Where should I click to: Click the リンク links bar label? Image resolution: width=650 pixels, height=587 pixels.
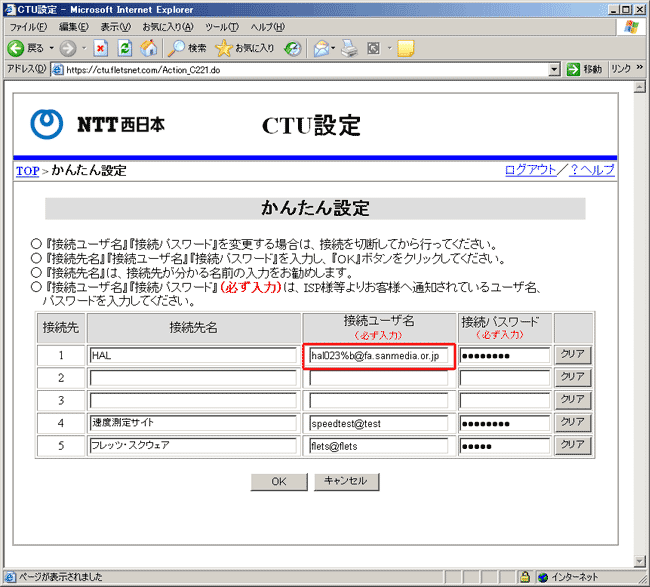[x=621, y=69]
